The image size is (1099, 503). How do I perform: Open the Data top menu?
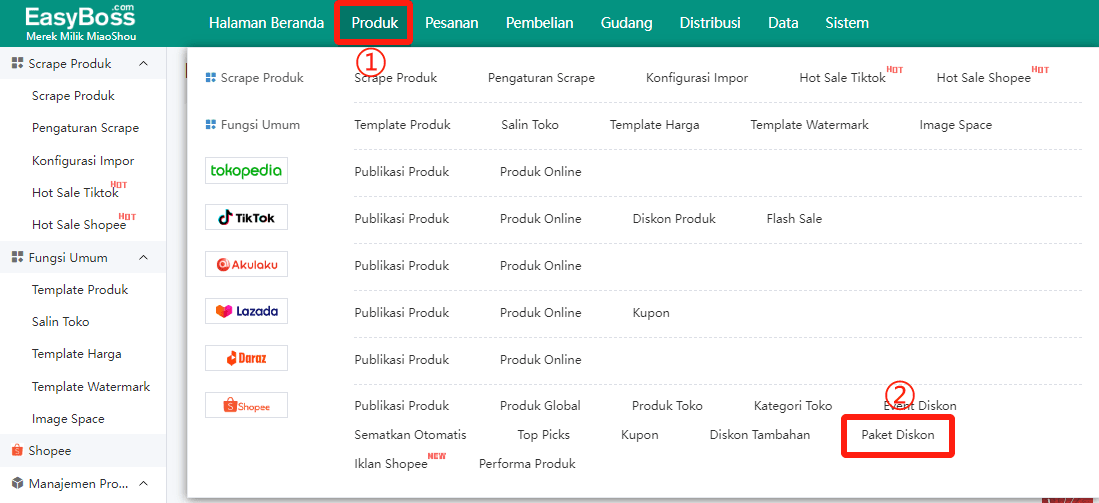click(783, 23)
